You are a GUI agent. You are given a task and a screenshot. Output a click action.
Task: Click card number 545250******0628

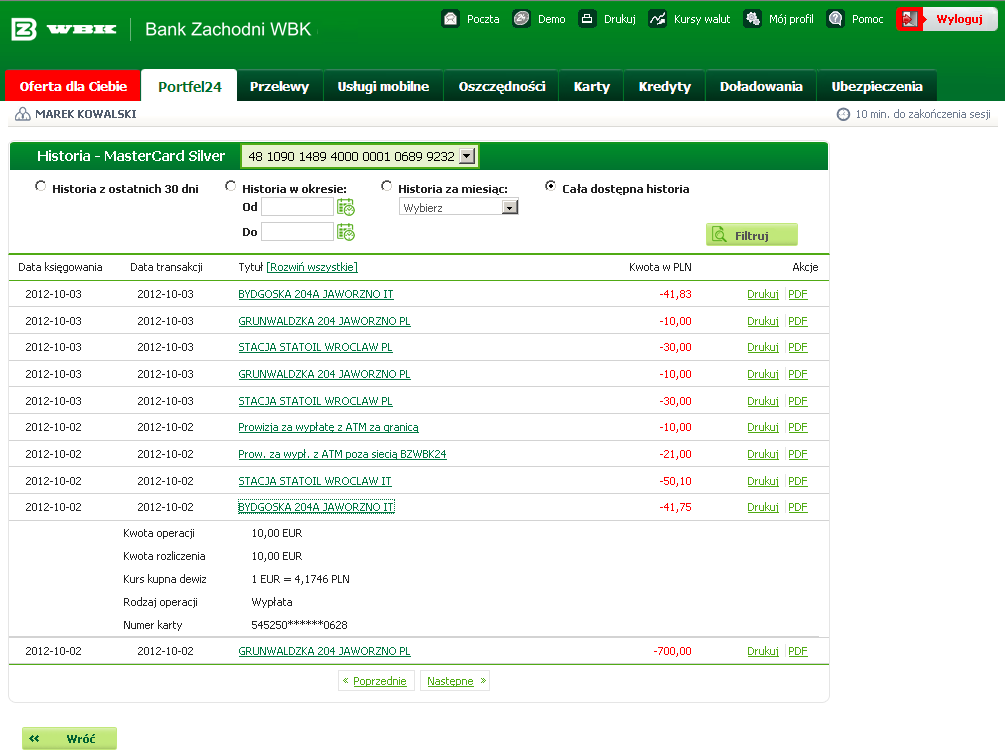[x=299, y=625]
